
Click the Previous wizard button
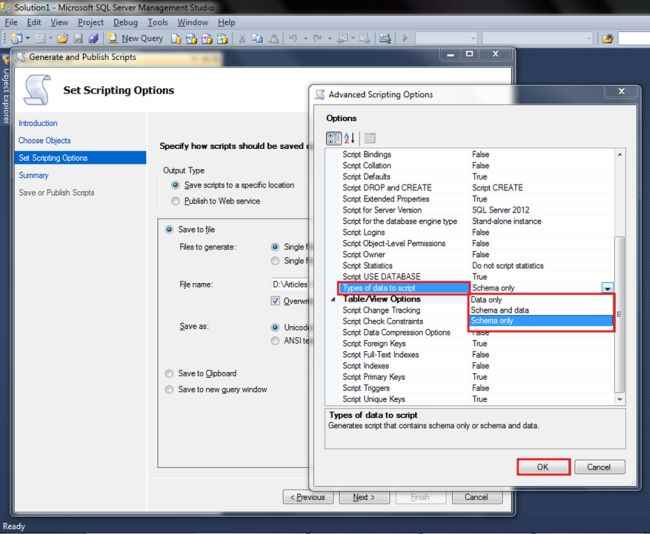point(308,497)
